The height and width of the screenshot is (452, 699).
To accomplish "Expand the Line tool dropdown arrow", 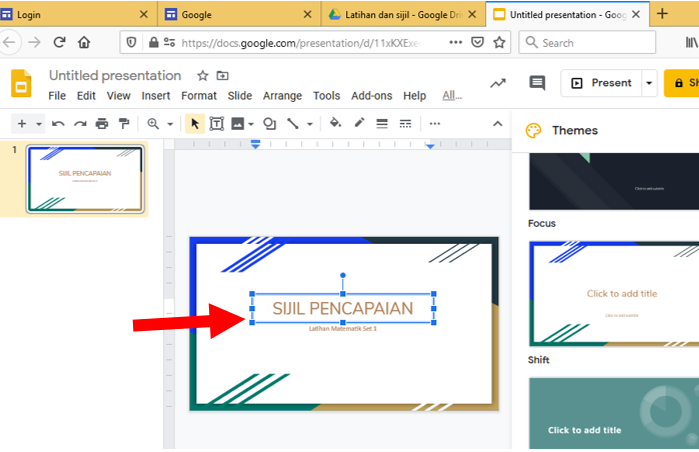I will point(310,124).
